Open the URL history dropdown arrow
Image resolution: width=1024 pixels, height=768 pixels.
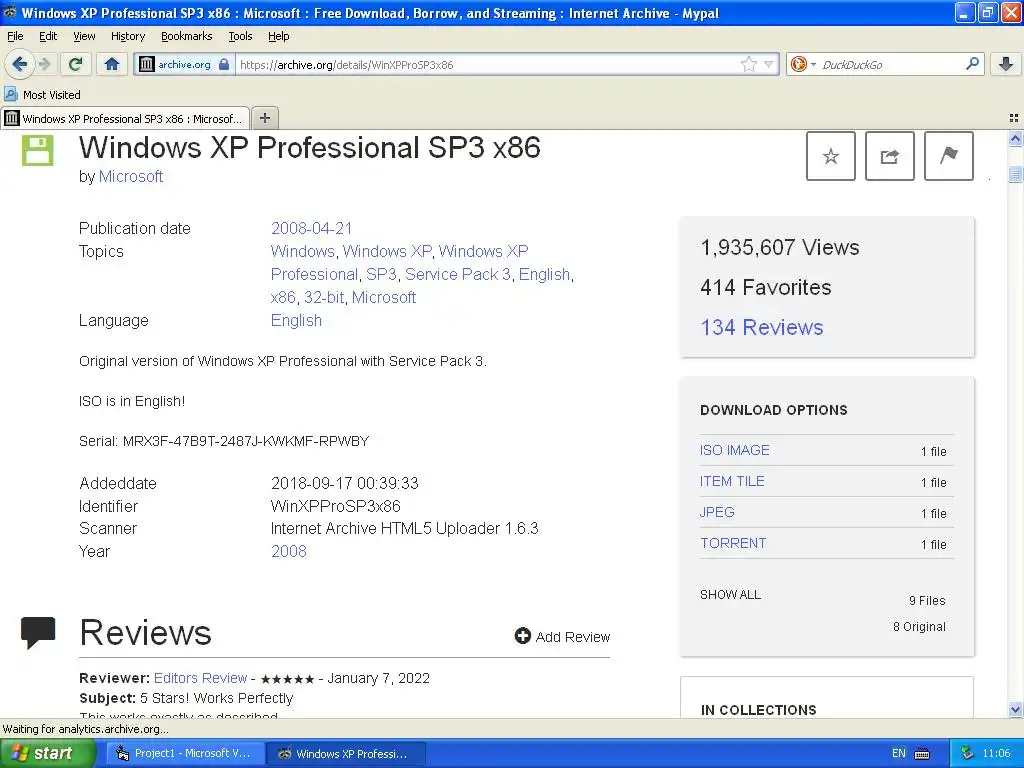[x=769, y=64]
